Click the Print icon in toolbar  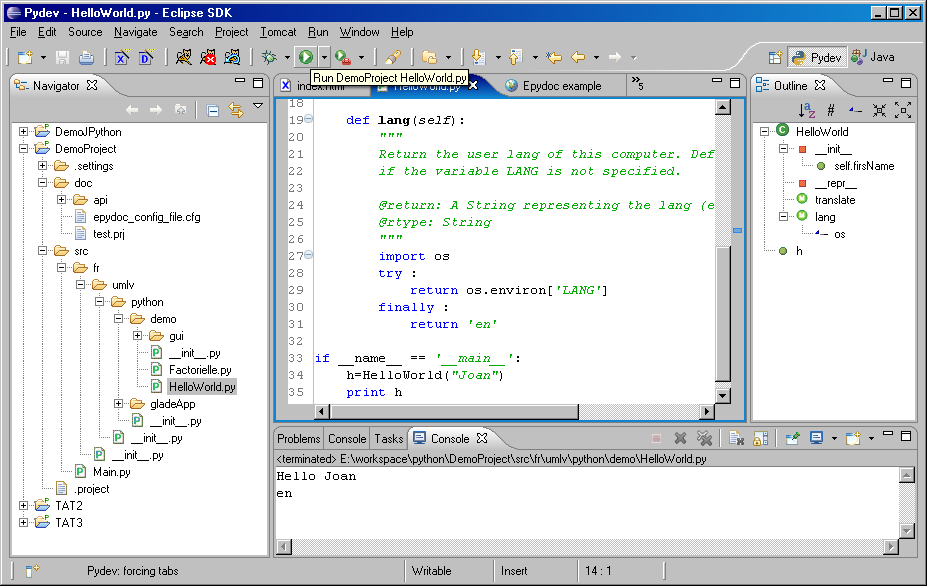pos(86,57)
